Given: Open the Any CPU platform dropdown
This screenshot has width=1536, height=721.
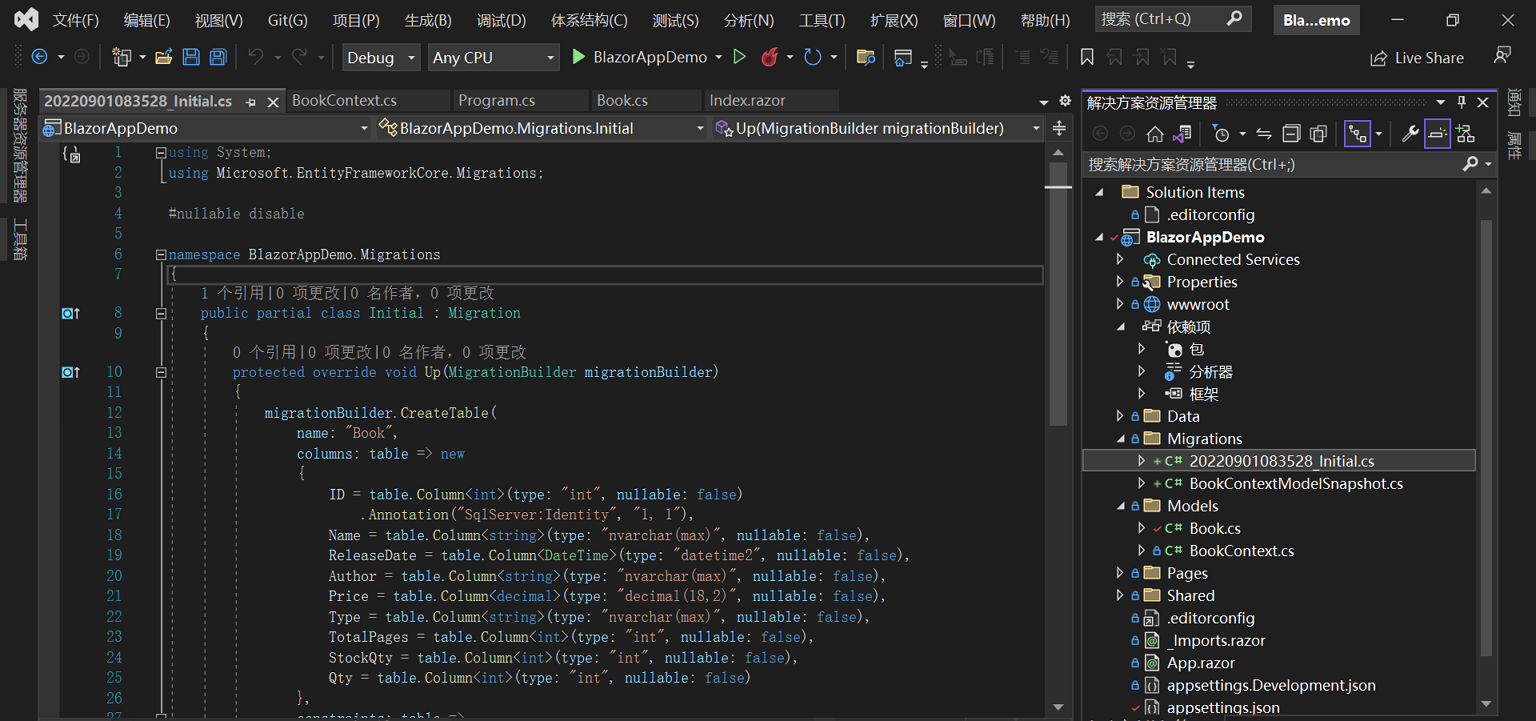Looking at the screenshot, I should click(493, 58).
